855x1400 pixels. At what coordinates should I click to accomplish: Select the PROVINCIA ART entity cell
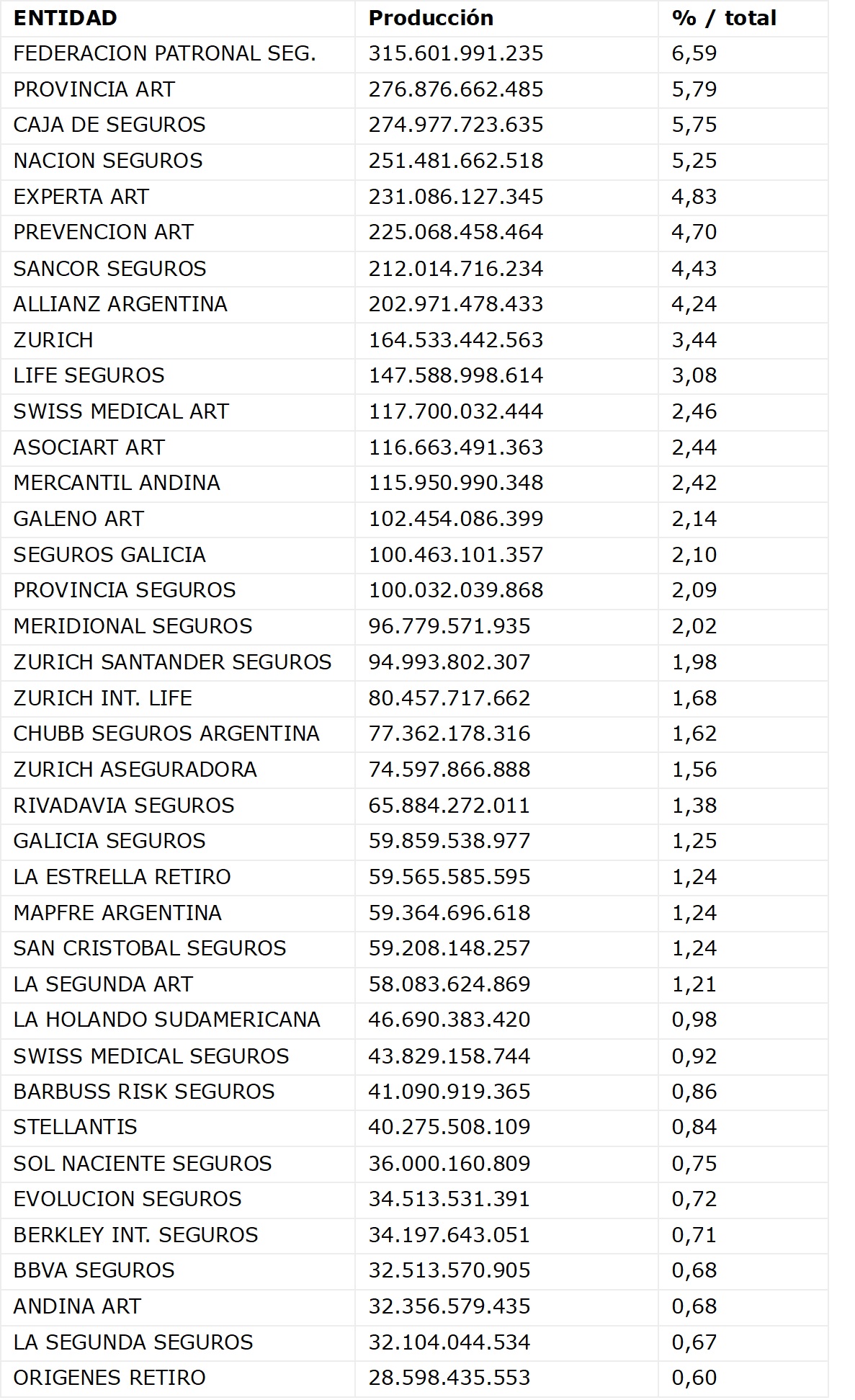tap(94, 89)
